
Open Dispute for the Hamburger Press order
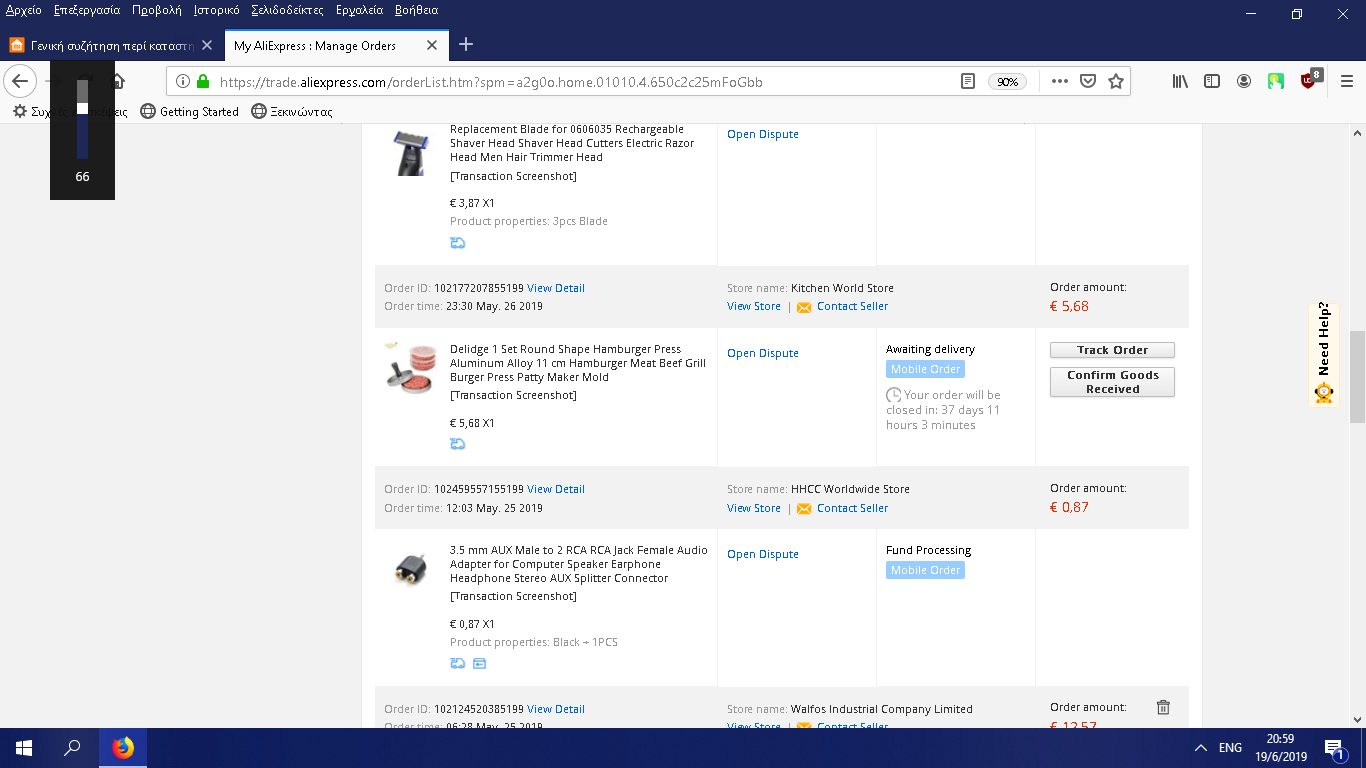pos(762,353)
